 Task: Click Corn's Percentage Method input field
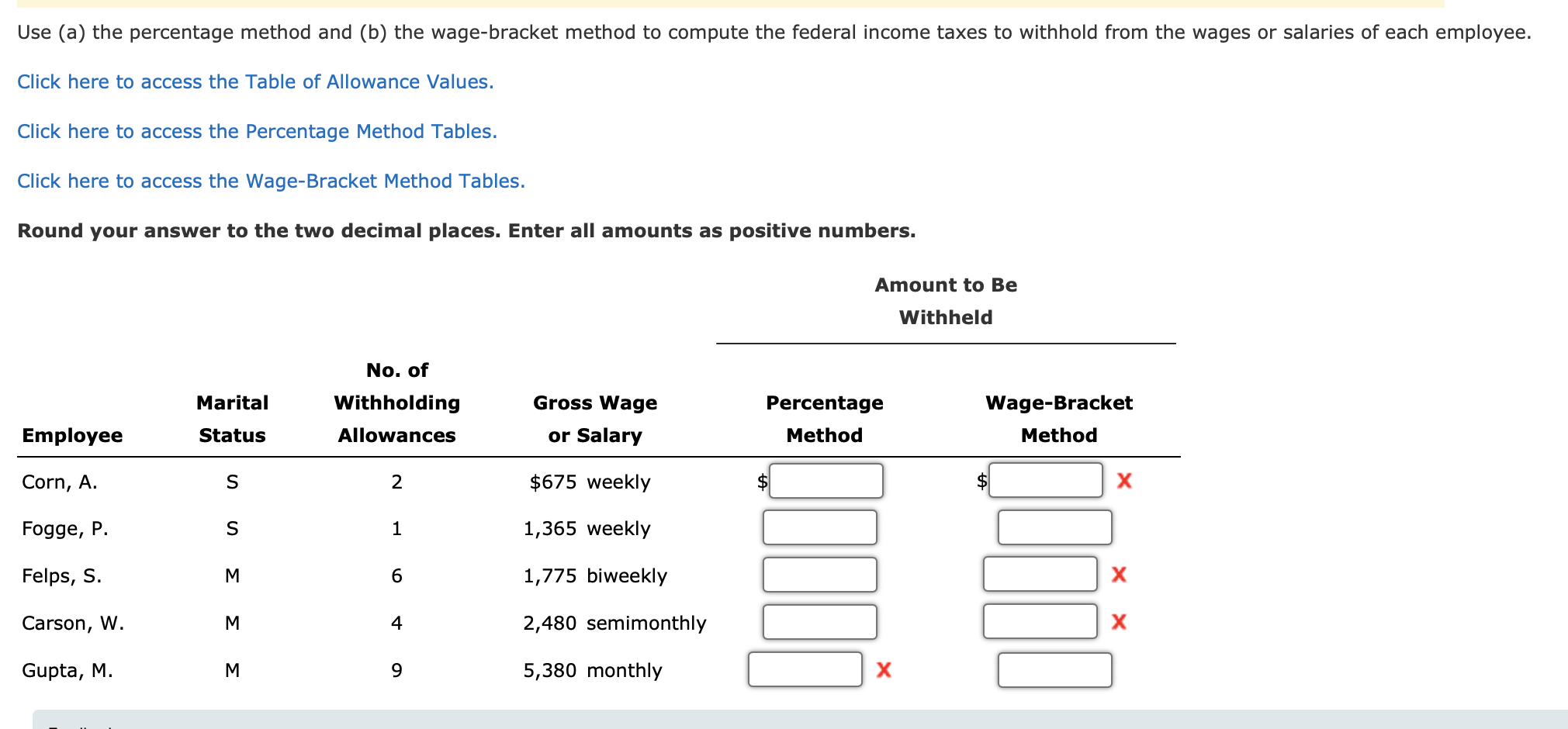coord(826,481)
